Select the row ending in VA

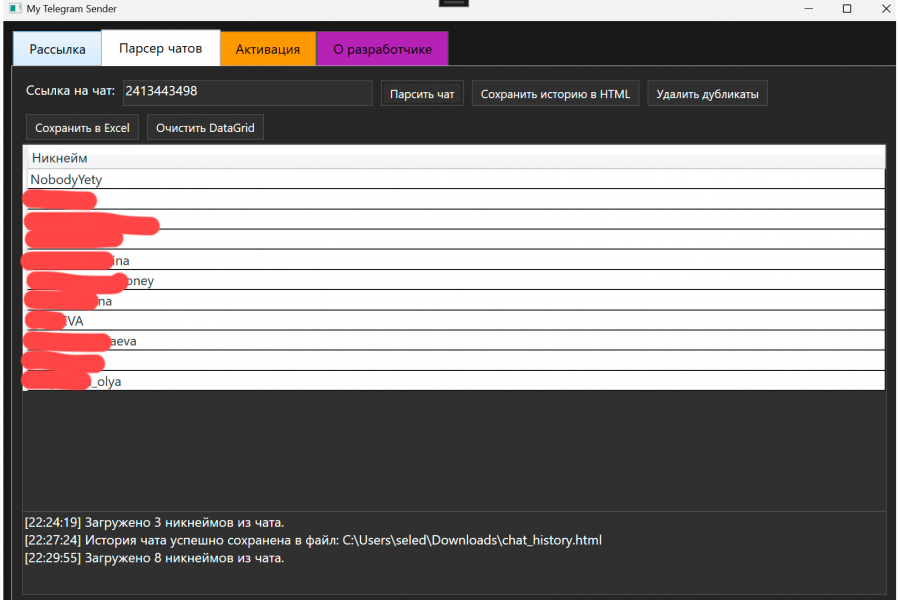pos(454,320)
